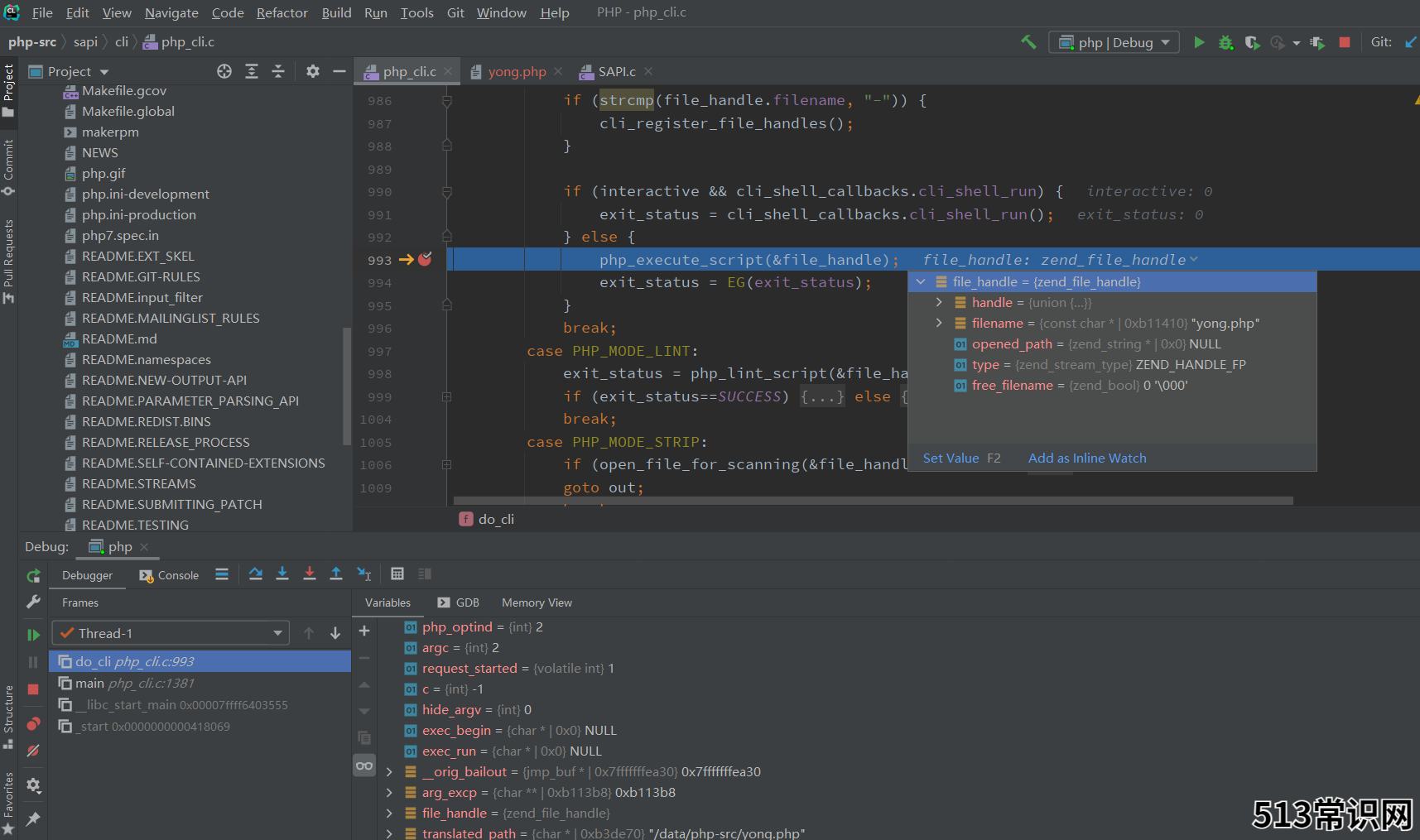Update project via Git blue arrow
Image resolution: width=1420 pixels, height=840 pixels.
pos(1410,42)
